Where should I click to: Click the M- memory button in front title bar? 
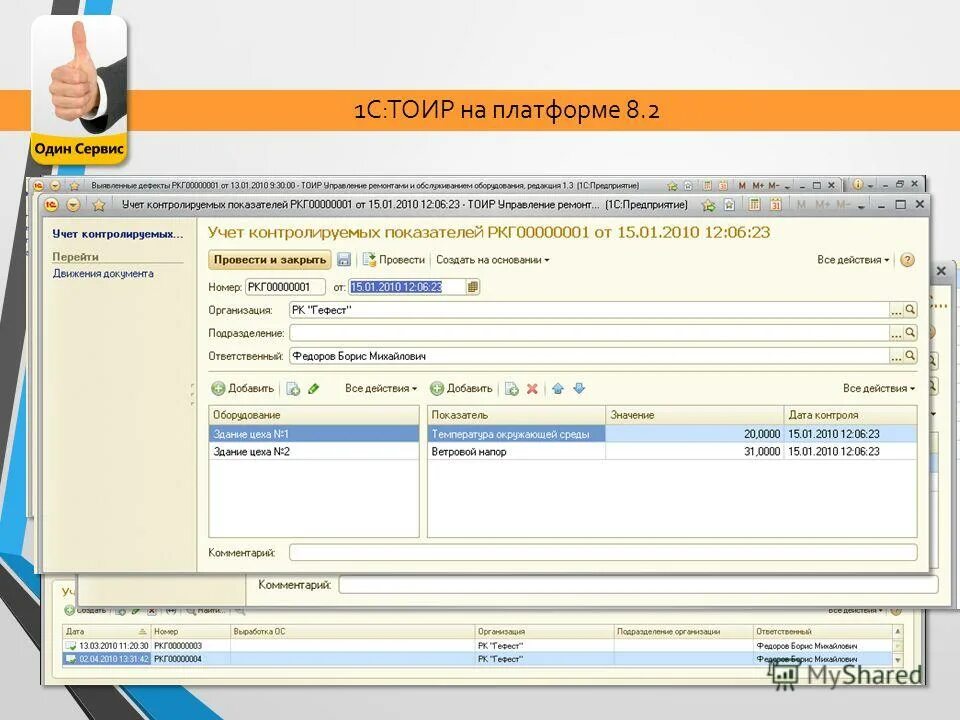(x=841, y=204)
